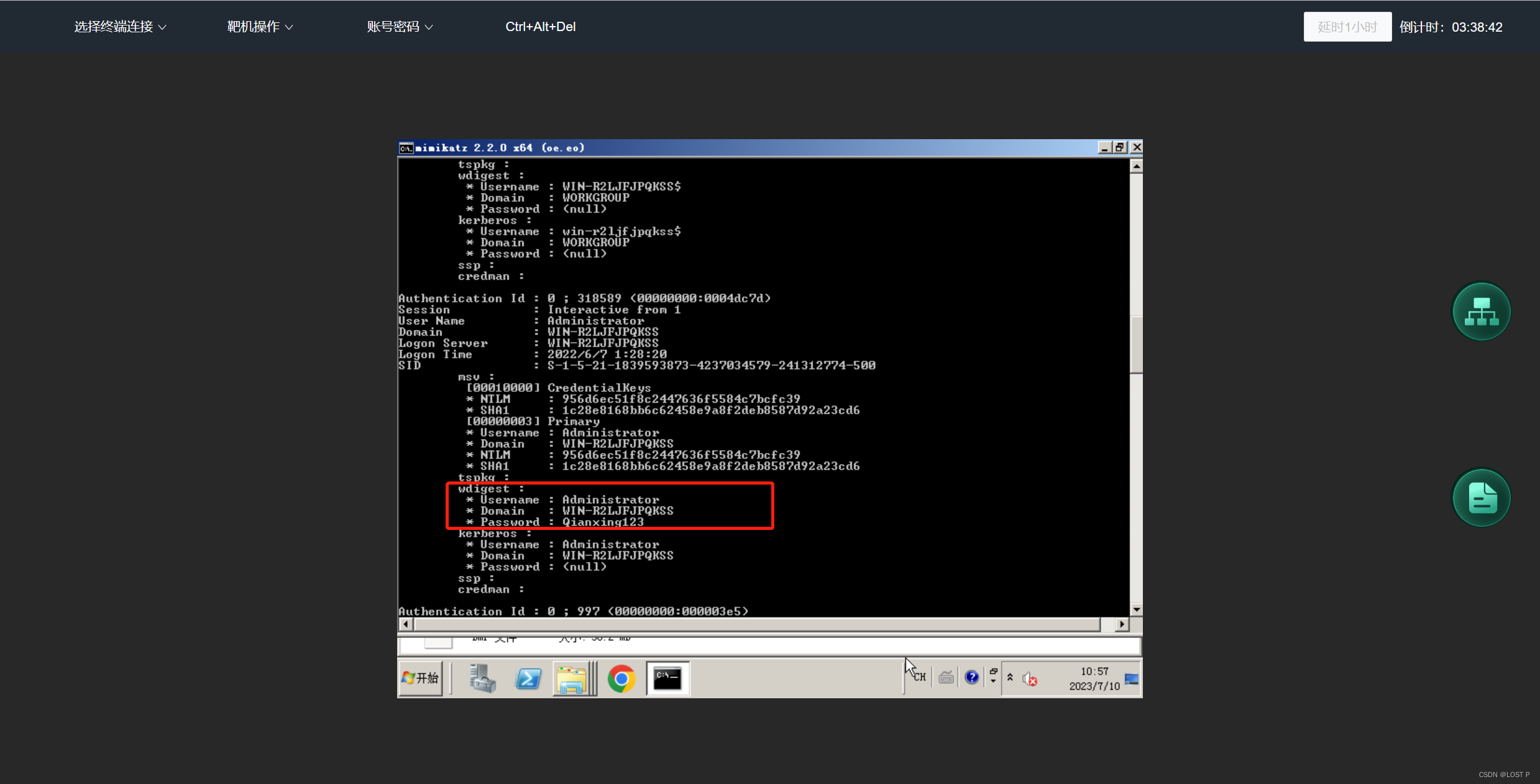Open the blue help question icon

pyautogui.click(x=972, y=677)
